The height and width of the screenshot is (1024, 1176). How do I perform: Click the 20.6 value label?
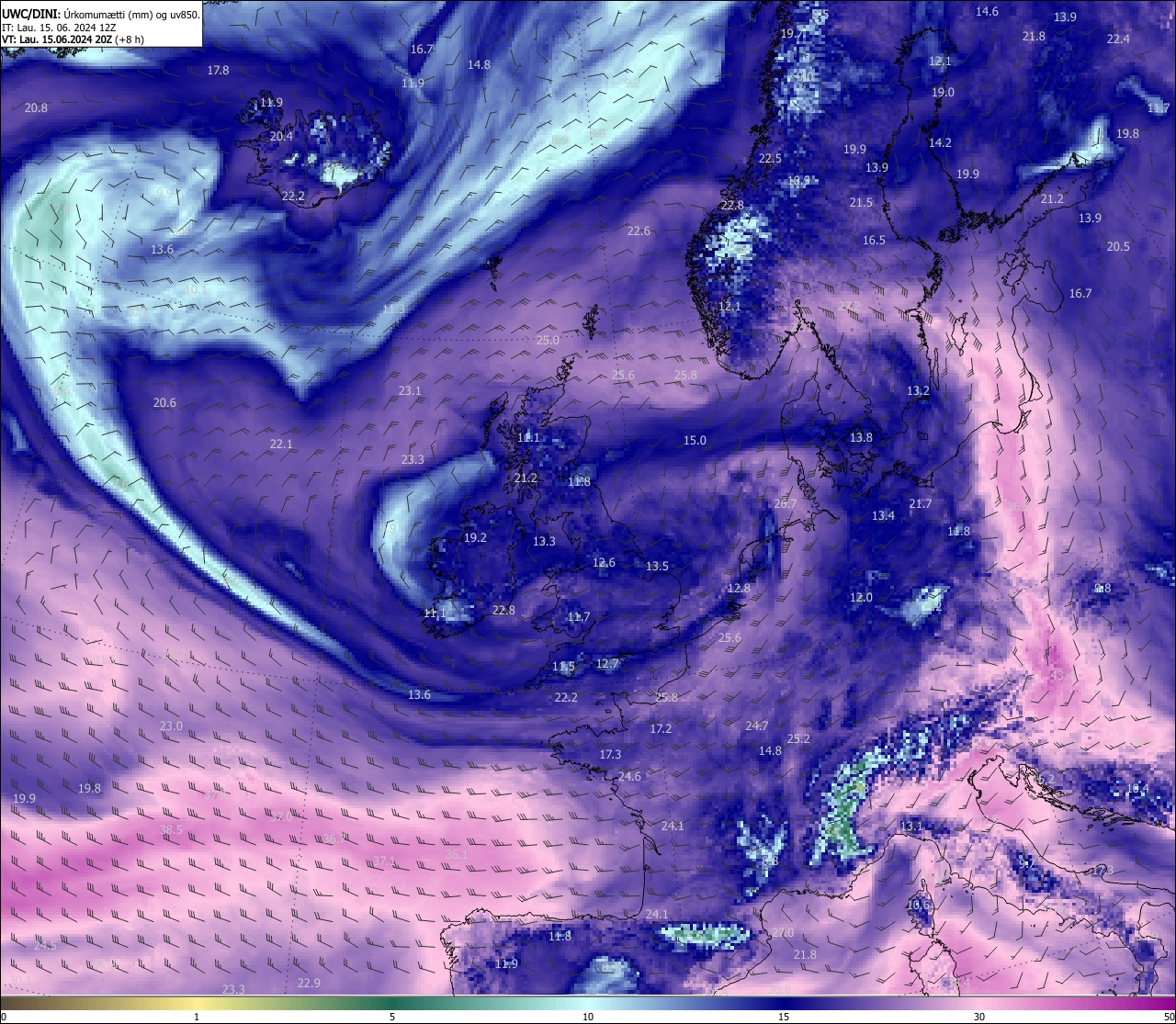point(164,403)
